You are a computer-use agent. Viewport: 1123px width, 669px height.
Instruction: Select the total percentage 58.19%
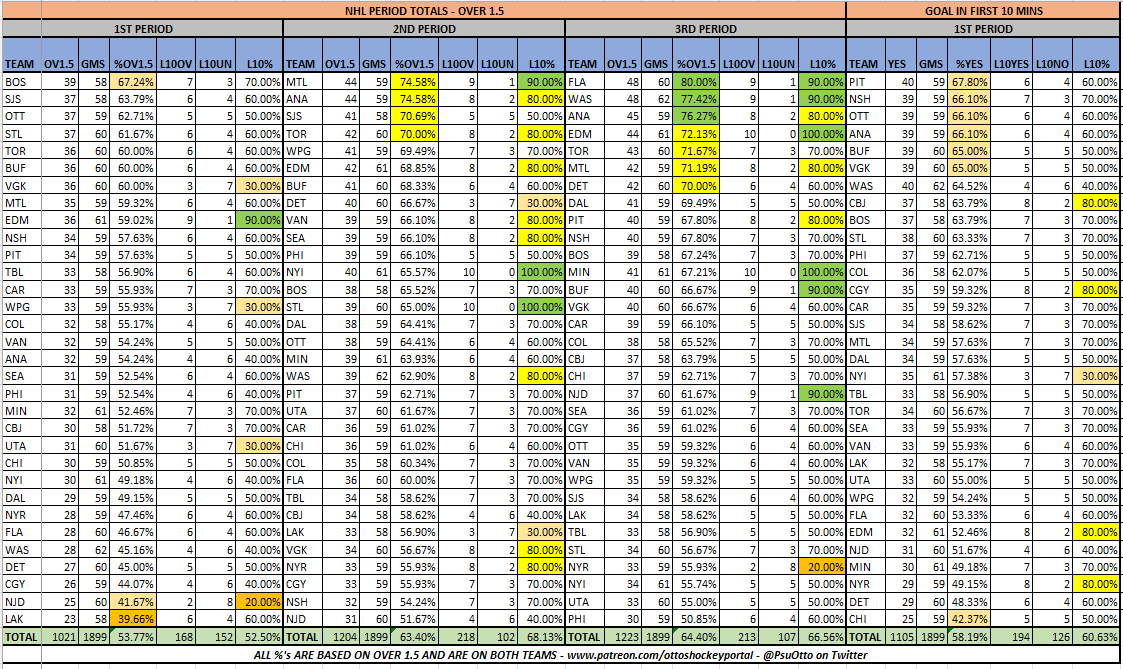(x=969, y=637)
